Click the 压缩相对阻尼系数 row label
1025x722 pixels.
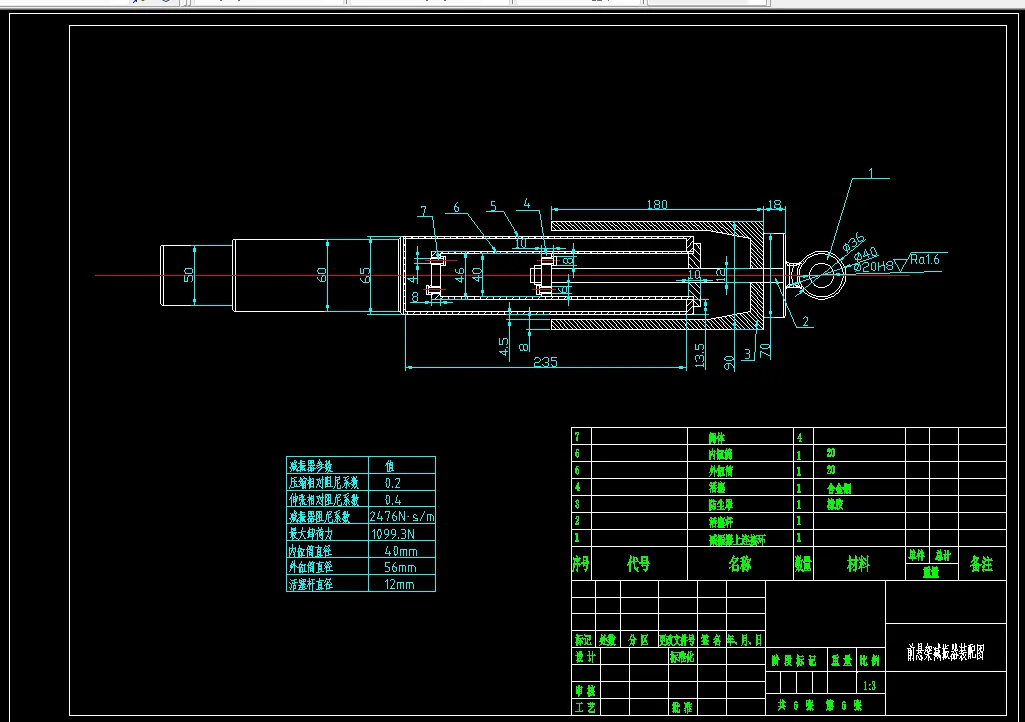324,483
